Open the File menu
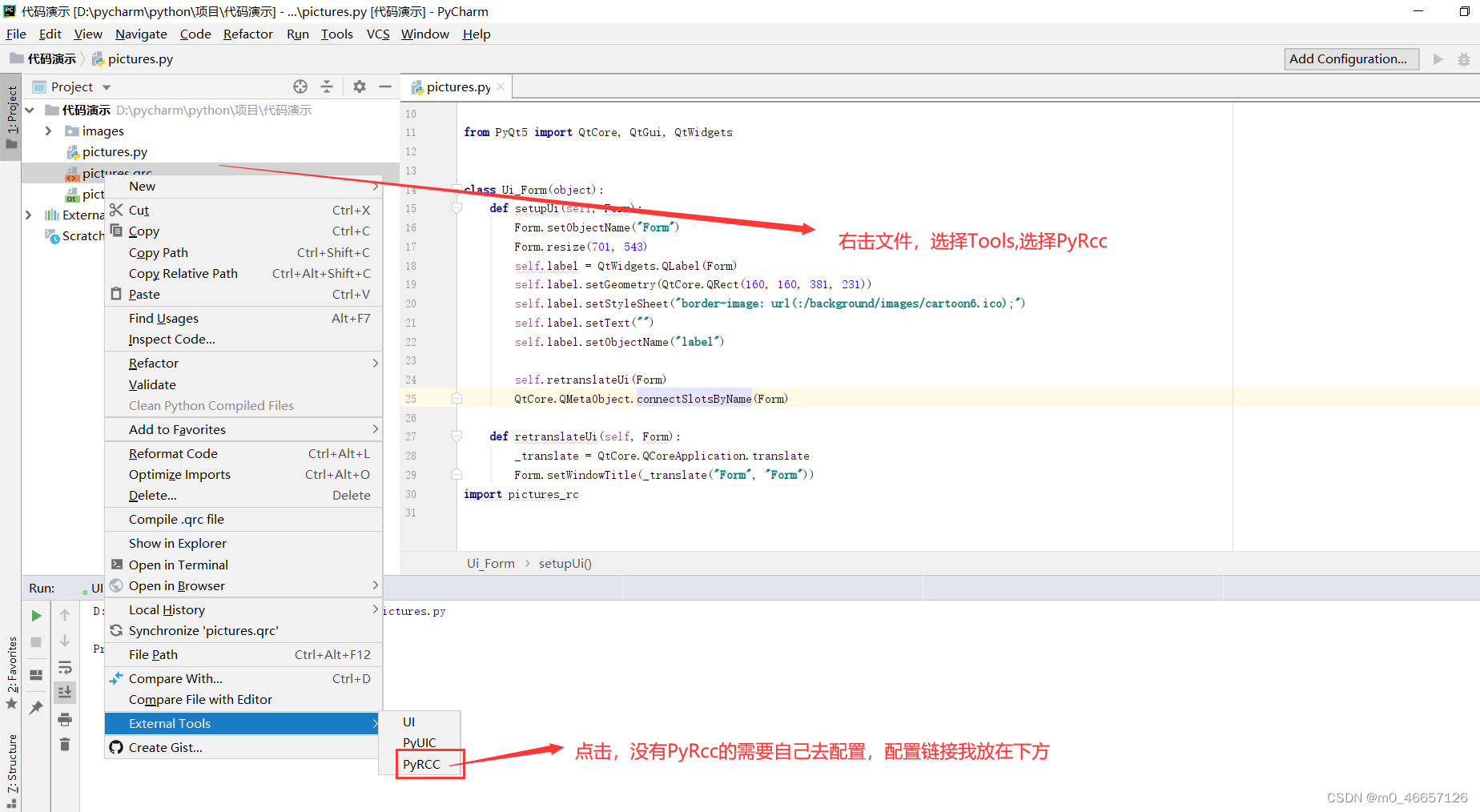This screenshot has width=1480, height=812. 16,34
